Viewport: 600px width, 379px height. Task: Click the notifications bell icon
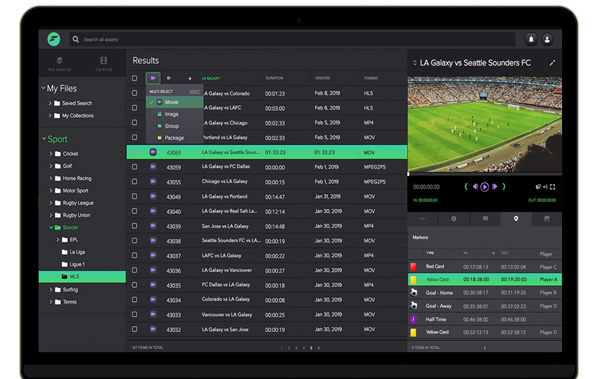coord(531,39)
